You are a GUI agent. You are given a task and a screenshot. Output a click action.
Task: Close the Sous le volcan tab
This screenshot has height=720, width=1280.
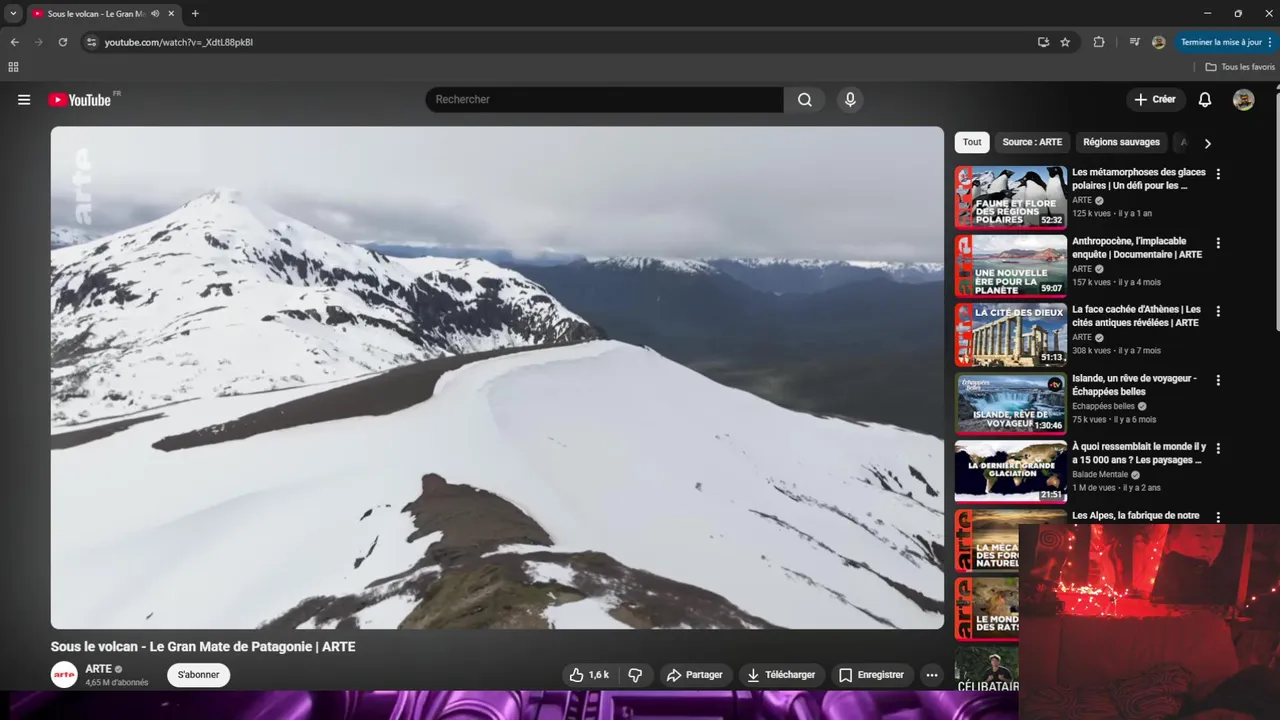coord(171,14)
